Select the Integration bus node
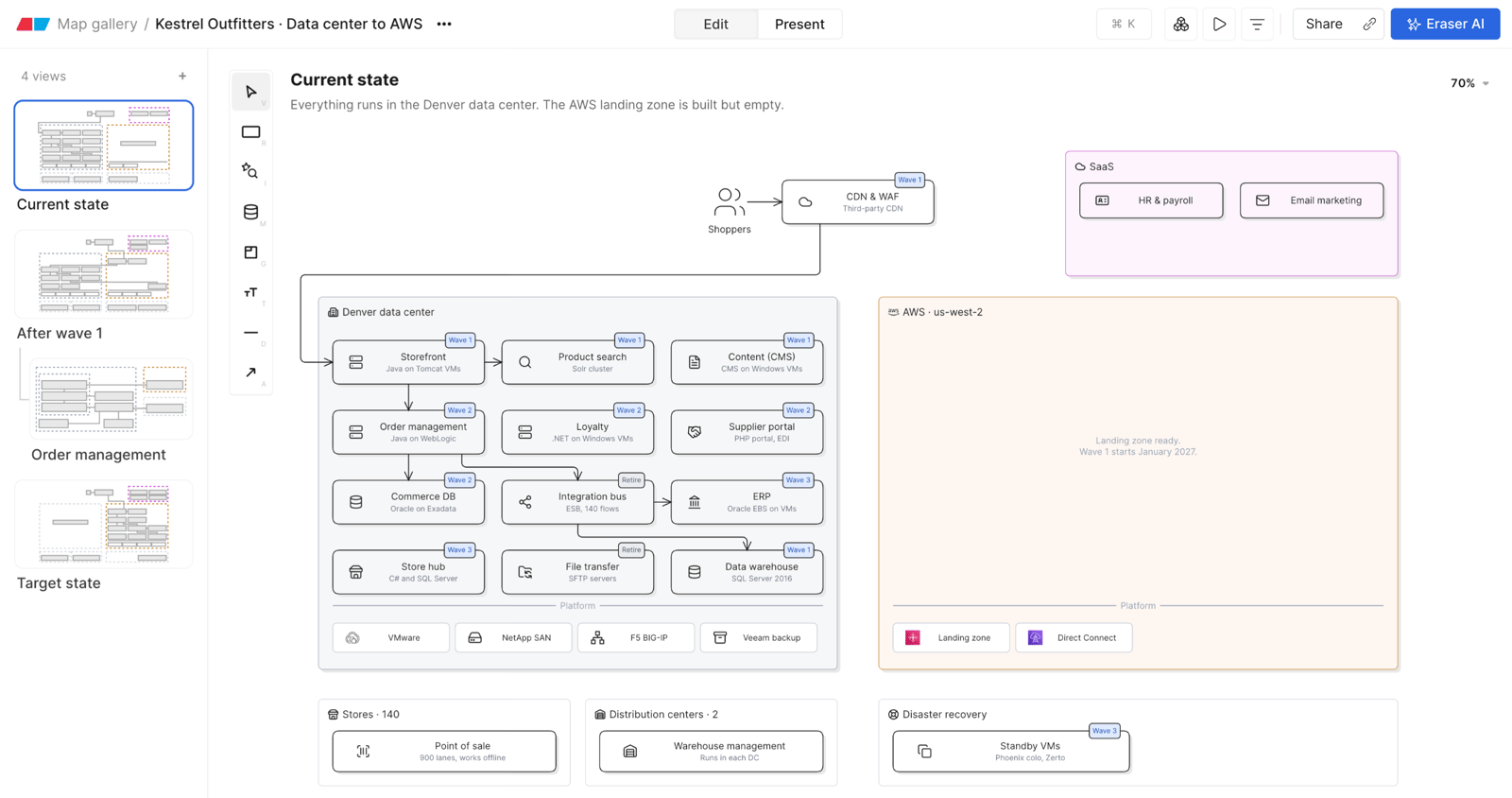This screenshot has width=1512, height=798. coord(577,502)
